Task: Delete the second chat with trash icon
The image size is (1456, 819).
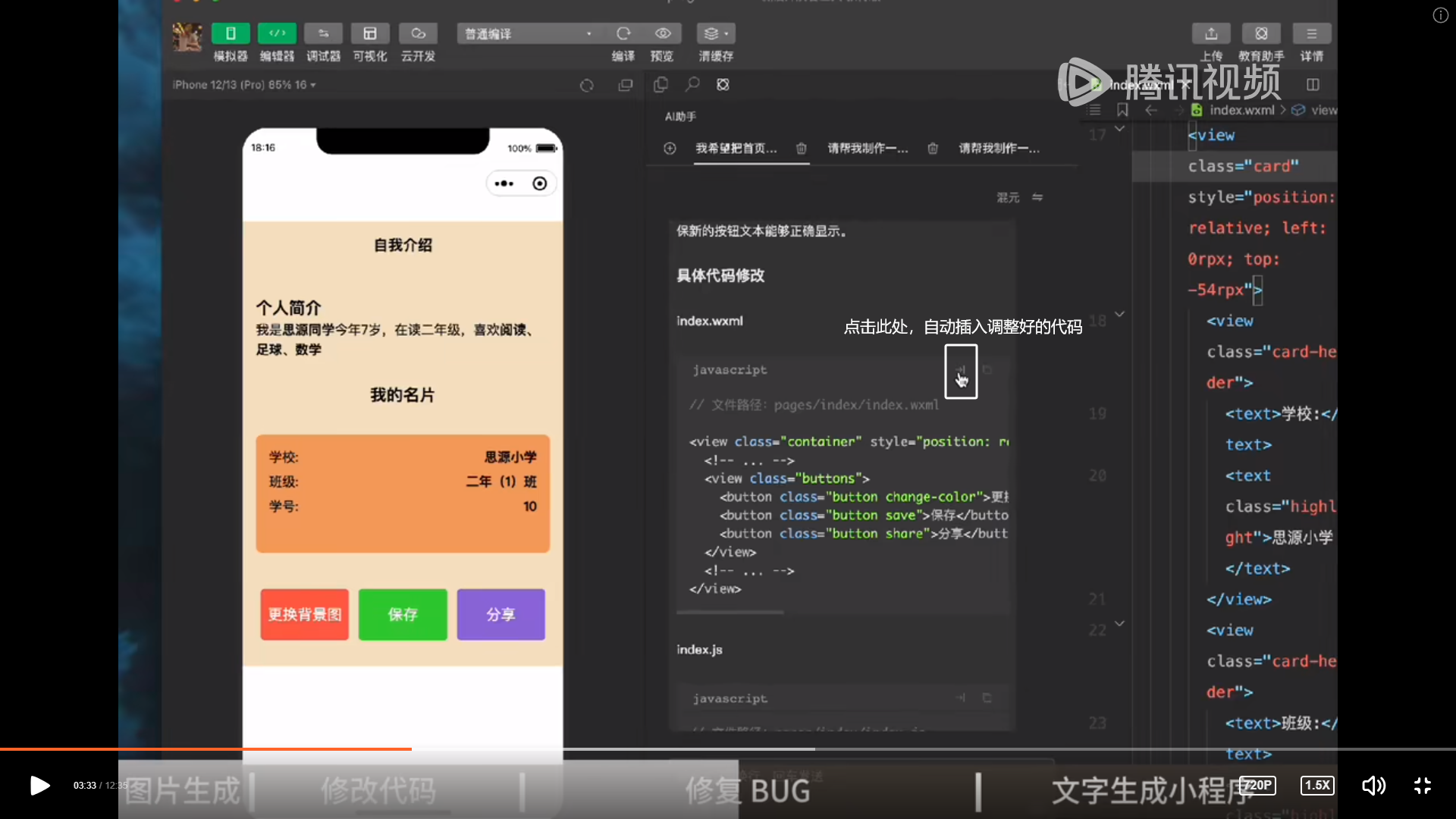Action: (933, 149)
